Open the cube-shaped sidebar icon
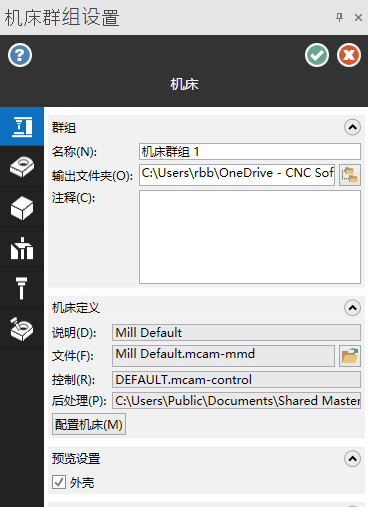This screenshot has height=507, width=368. click(x=22, y=208)
